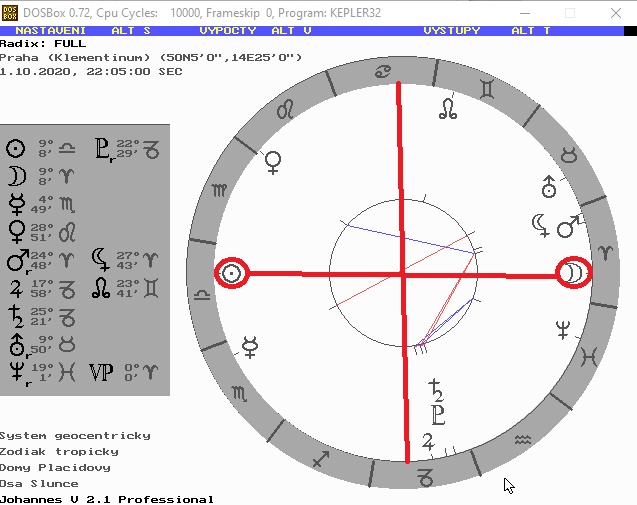Select the Neptune glyph inside the chart wheel
This screenshot has height=505, width=637.
[563, 330]
